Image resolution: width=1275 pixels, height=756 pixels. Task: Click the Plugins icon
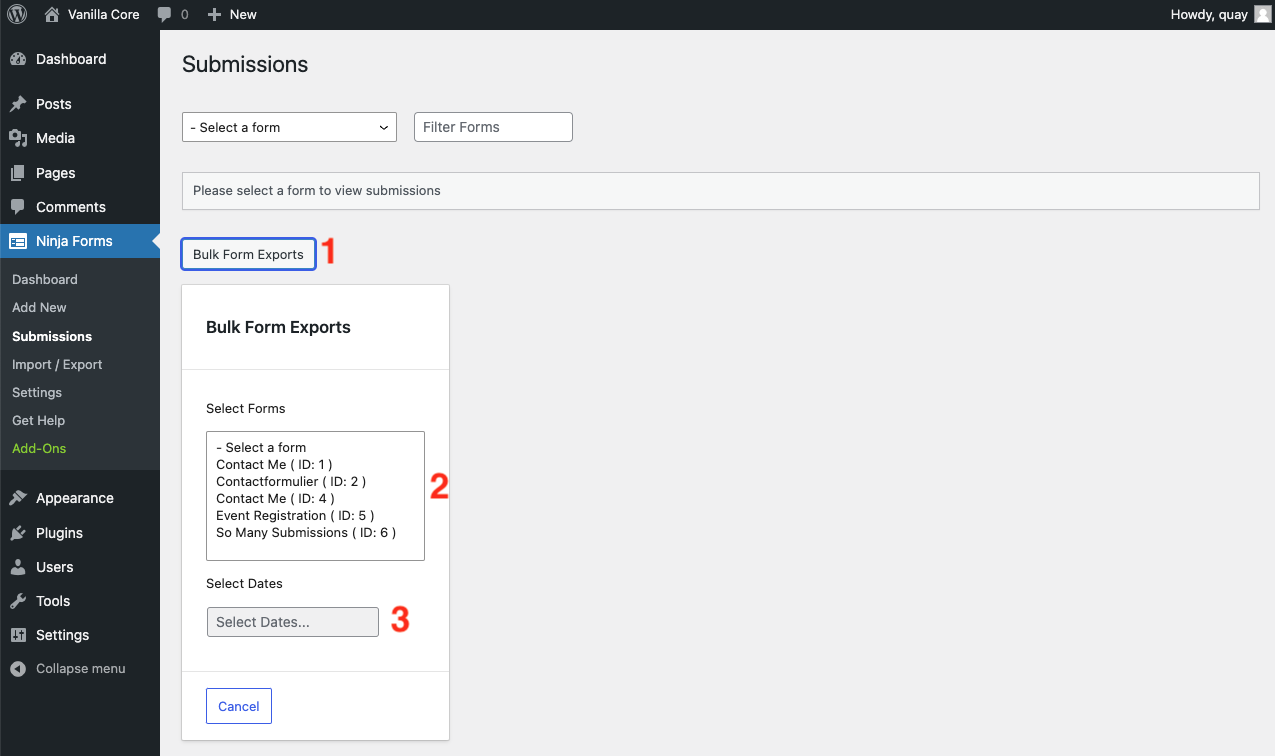coord(17,532)
